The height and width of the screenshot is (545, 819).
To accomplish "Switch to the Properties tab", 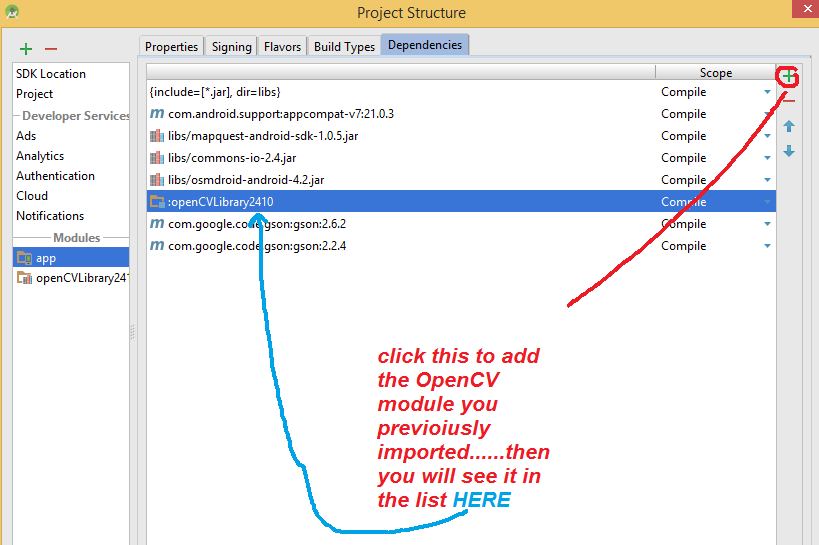I will click(172, 46).
